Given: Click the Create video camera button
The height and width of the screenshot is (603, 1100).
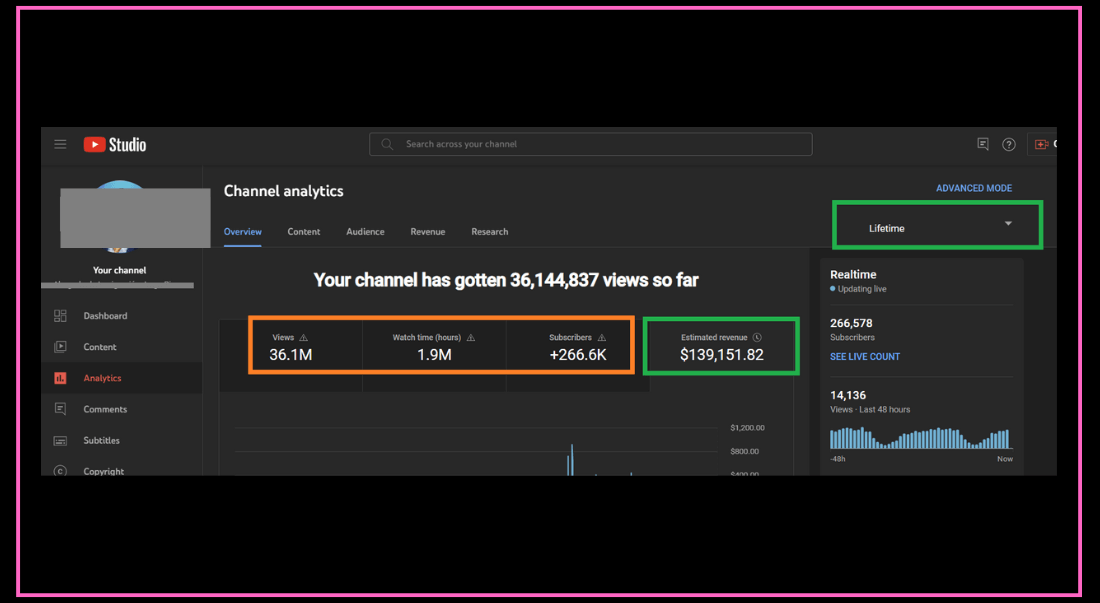Looking at the screenshot, I should coord(1042,145).
